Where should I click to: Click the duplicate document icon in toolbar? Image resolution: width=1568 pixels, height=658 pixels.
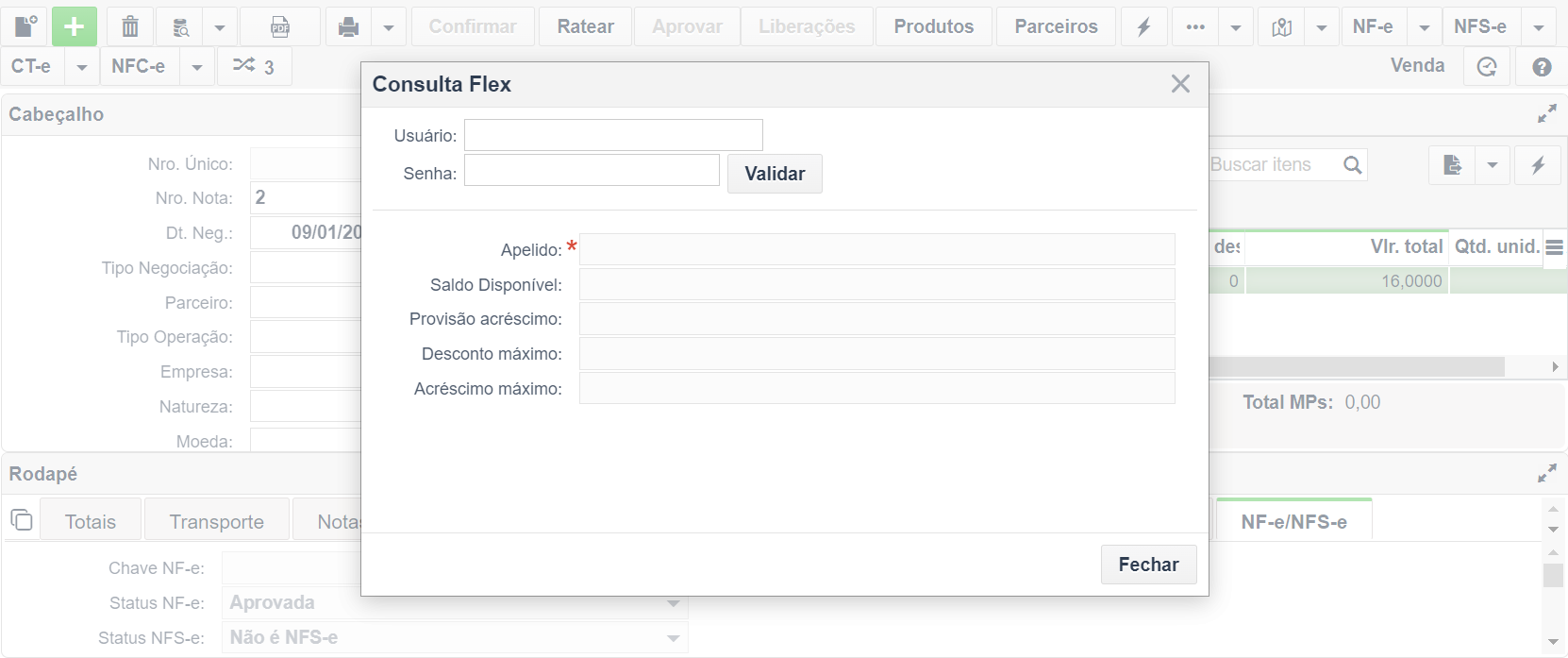point(25,26)
